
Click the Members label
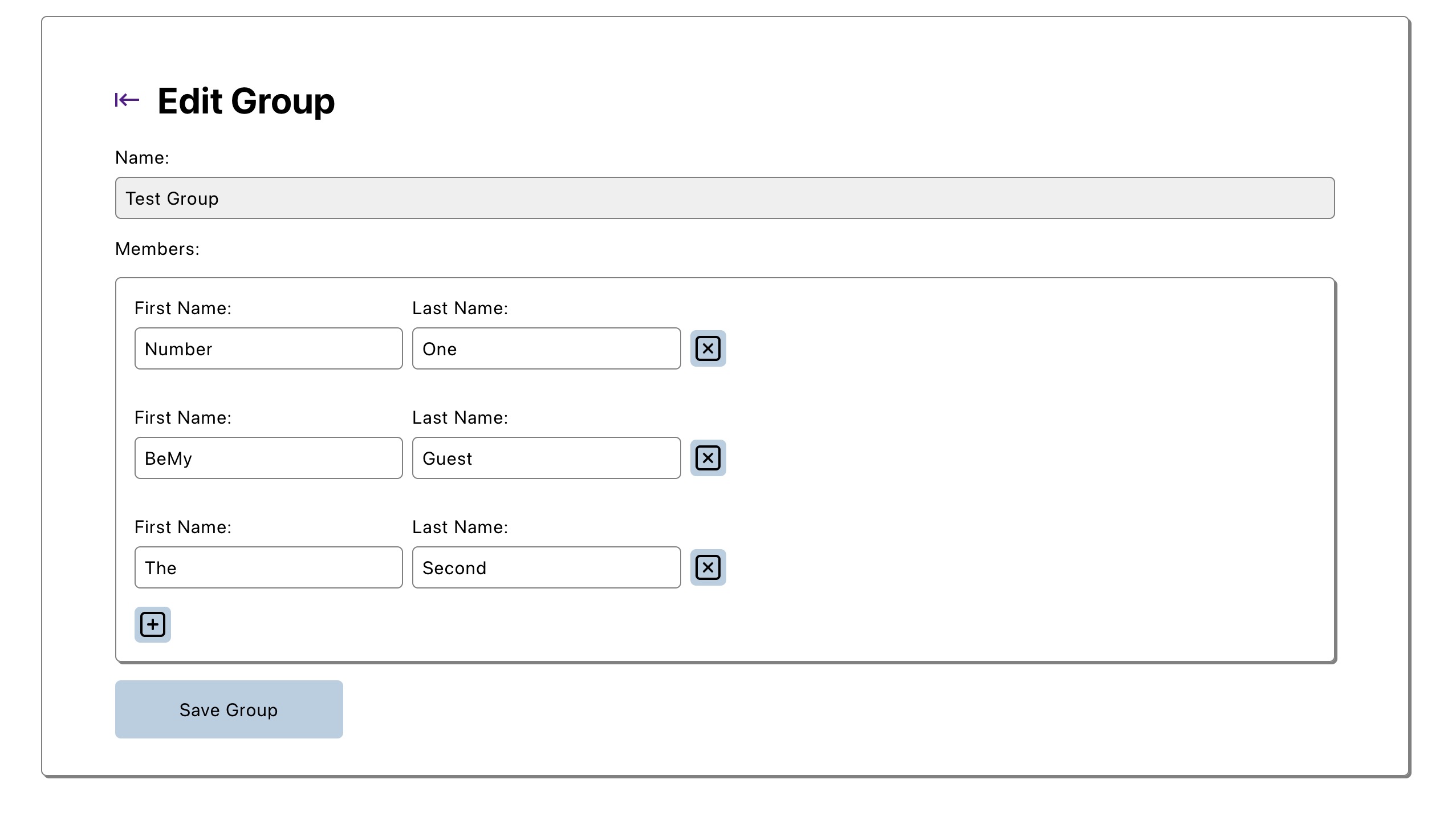point(157,249)
